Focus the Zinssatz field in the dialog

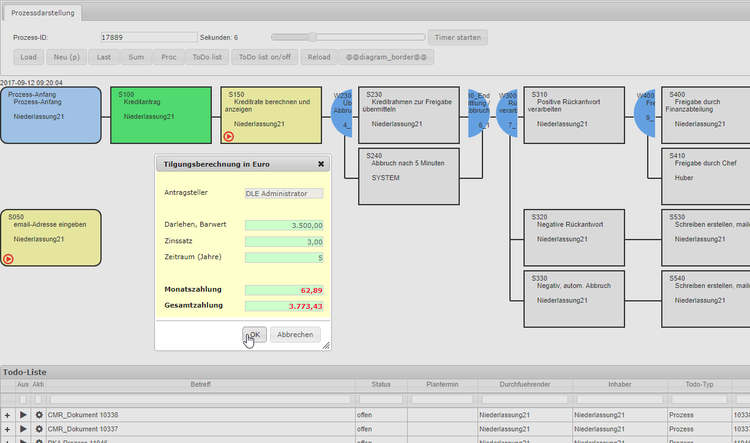(284, 242)
